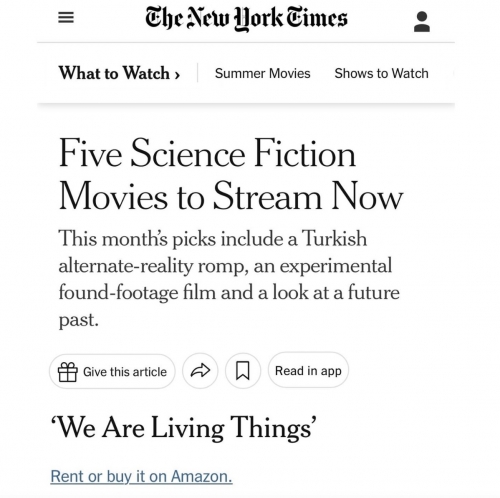500x498 pixels.
Task: Switch to the Shows to Watch tab
Action: (381, 73)
